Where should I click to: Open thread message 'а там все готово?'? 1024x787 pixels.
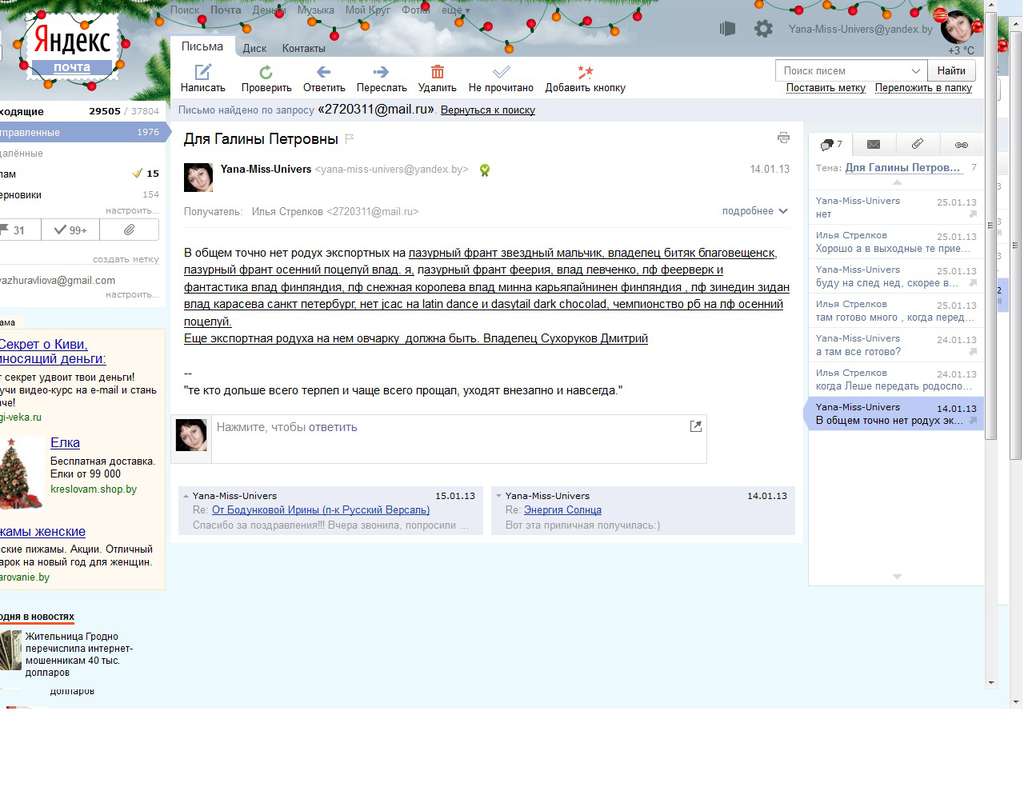pos(896,345)
